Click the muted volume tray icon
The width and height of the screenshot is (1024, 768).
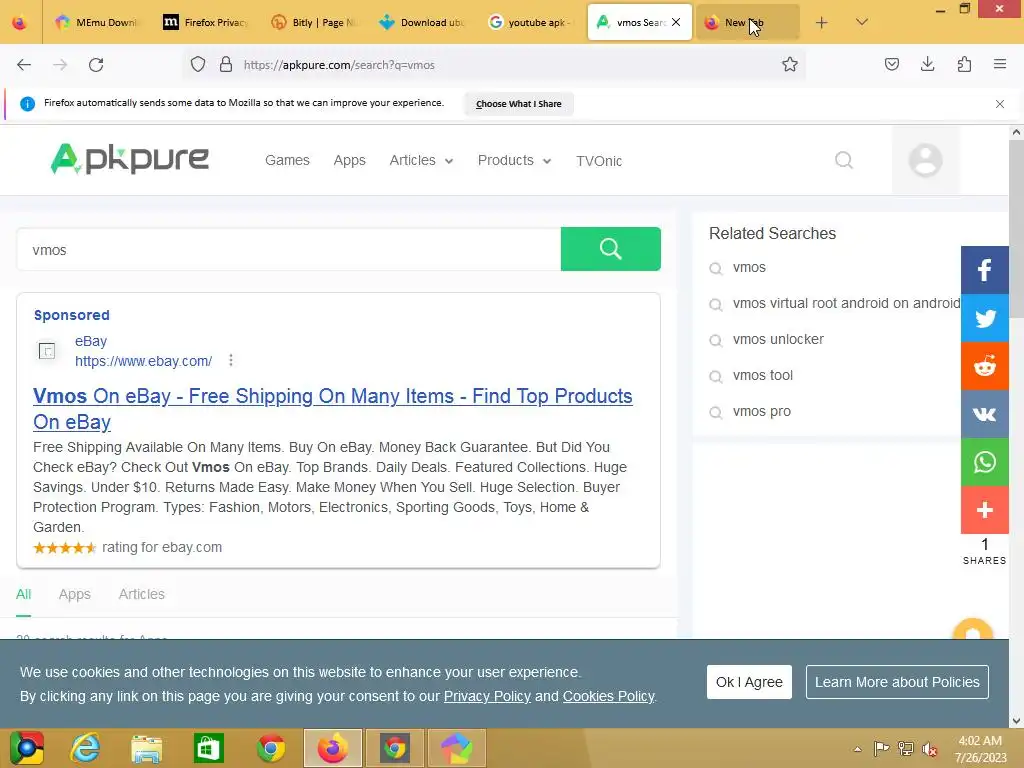(x=929, y=749)
